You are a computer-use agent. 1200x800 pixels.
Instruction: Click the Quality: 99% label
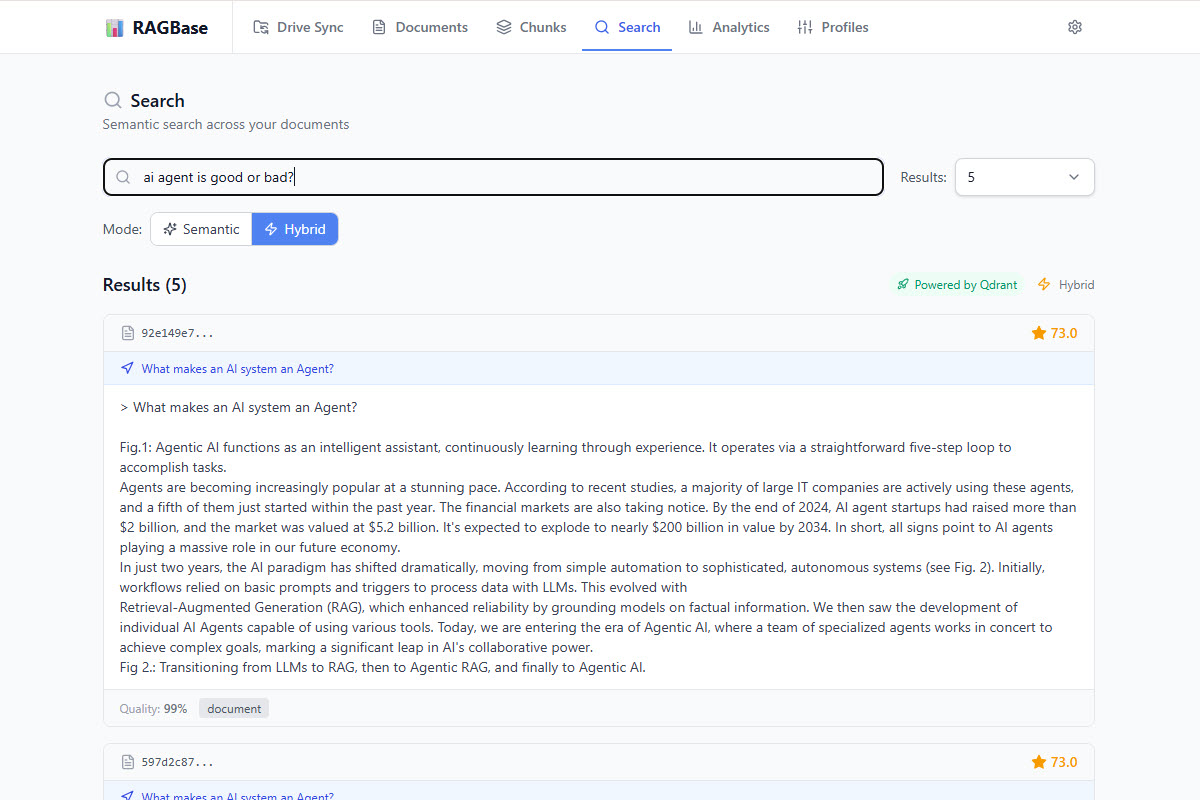coord(153,709)
